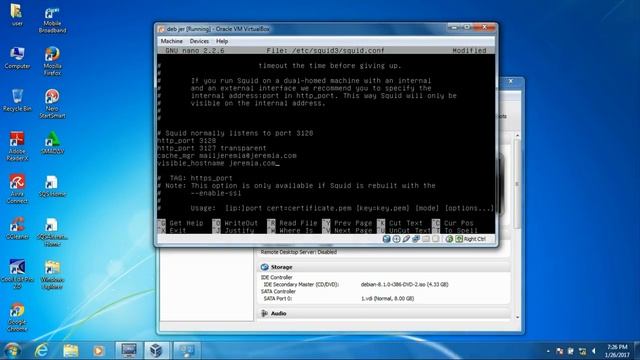
Task: Click the TAG: https_port comment line
Action: click(195, 178)
